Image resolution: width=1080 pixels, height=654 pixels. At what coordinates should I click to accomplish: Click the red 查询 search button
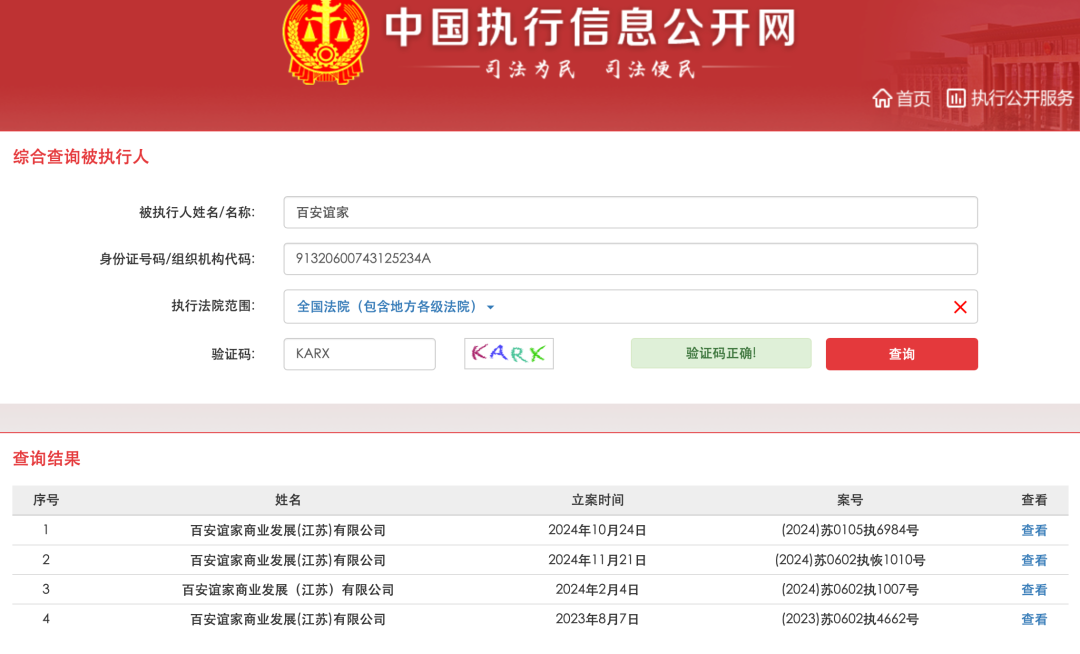pyautogui.click(x=902, y=354)
